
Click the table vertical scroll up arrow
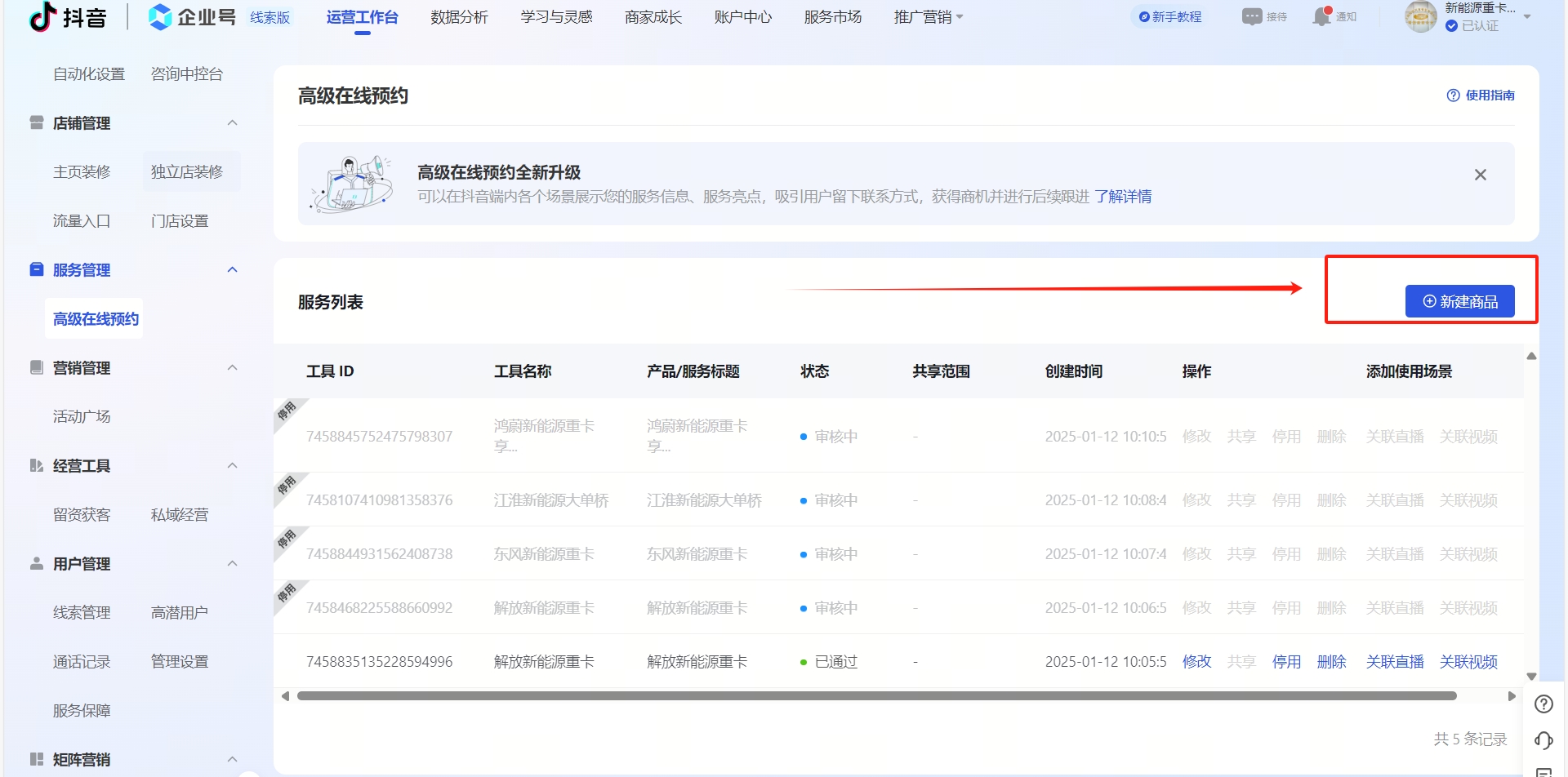[x=1532, y=356]
